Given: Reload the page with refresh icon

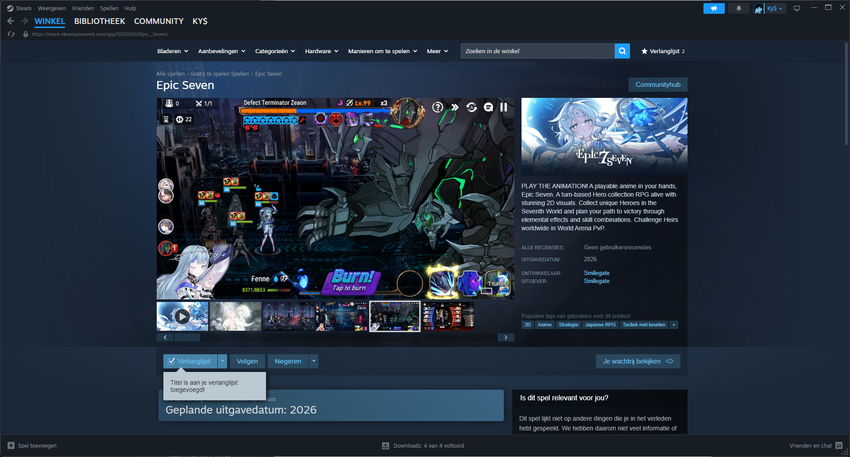Looking at the screenshot, I should click(x=10, y=34).
